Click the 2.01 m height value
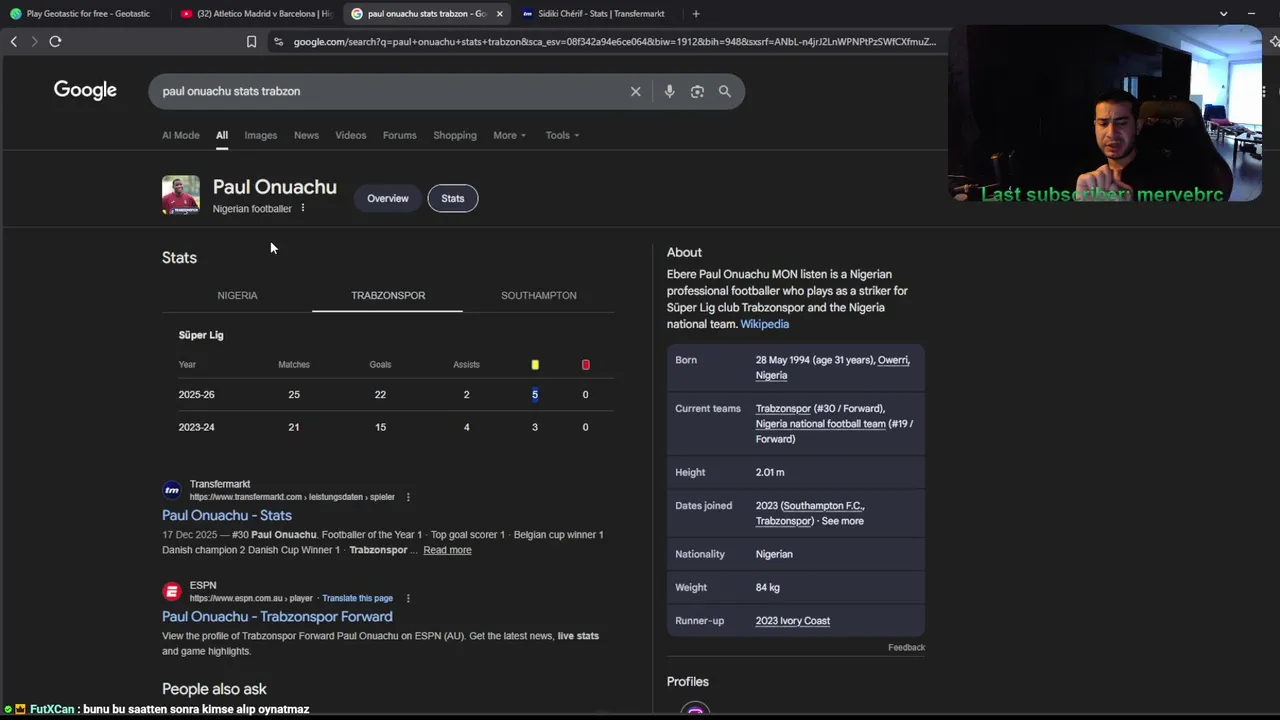Screen dimensions: 1280x720 [x=770, y=472]
